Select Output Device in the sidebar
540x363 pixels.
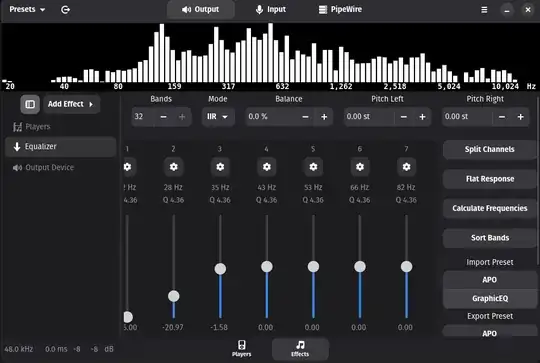pyautogui.click(x=60, y=168)
